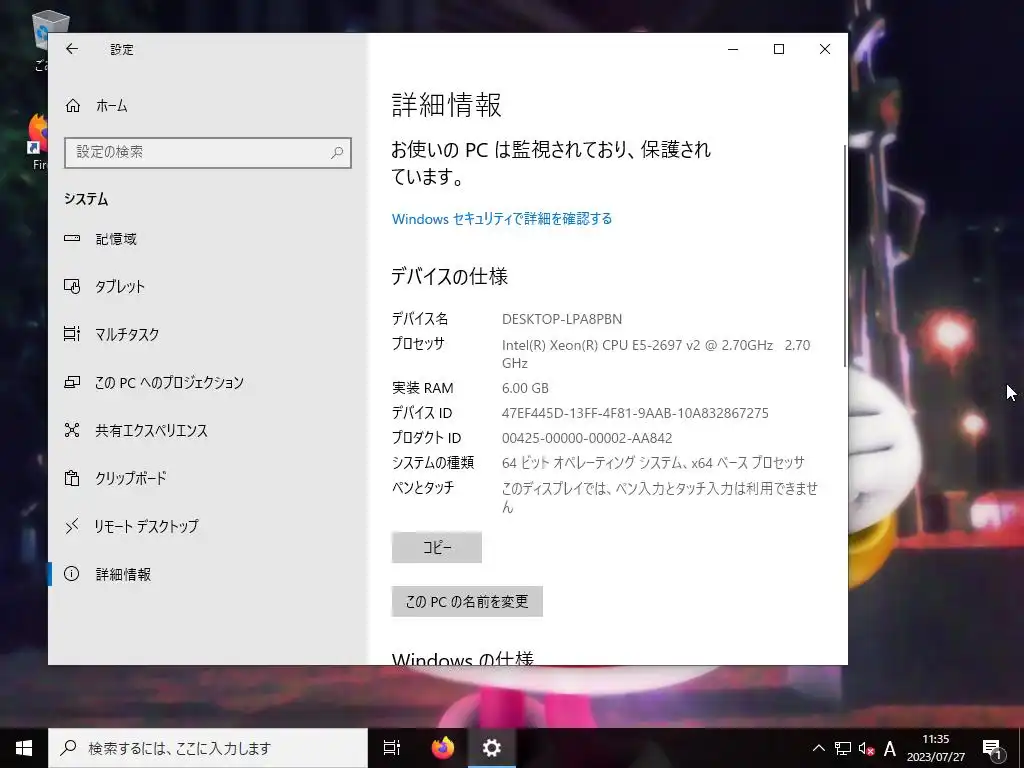Open the muted volume tray icon
Viewport: 1024px width, 768px height.
coord(867,748)
